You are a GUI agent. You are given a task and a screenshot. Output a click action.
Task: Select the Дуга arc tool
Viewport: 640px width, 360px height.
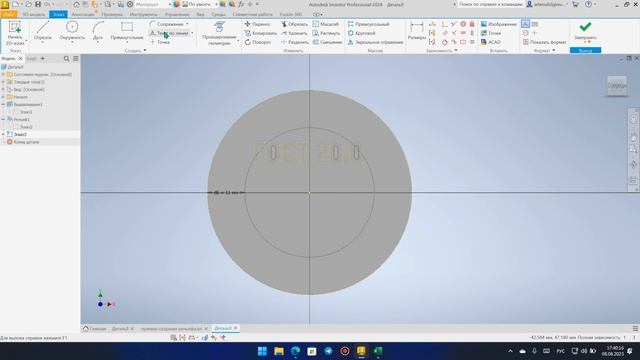pyautogui.click(x=98, y=32)
